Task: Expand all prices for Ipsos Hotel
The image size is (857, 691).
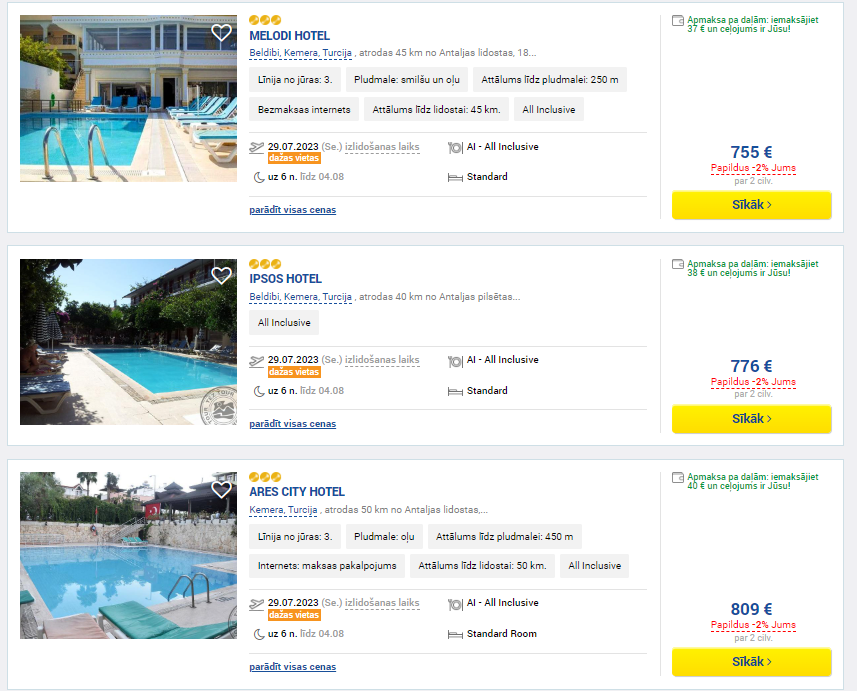Action: click(x=292, y=424)
